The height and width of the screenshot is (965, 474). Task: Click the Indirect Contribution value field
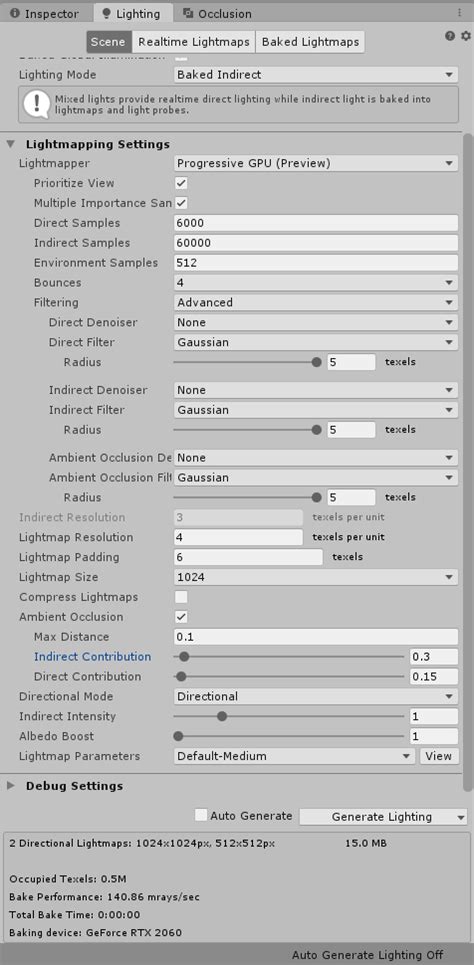tap(434, 657)
